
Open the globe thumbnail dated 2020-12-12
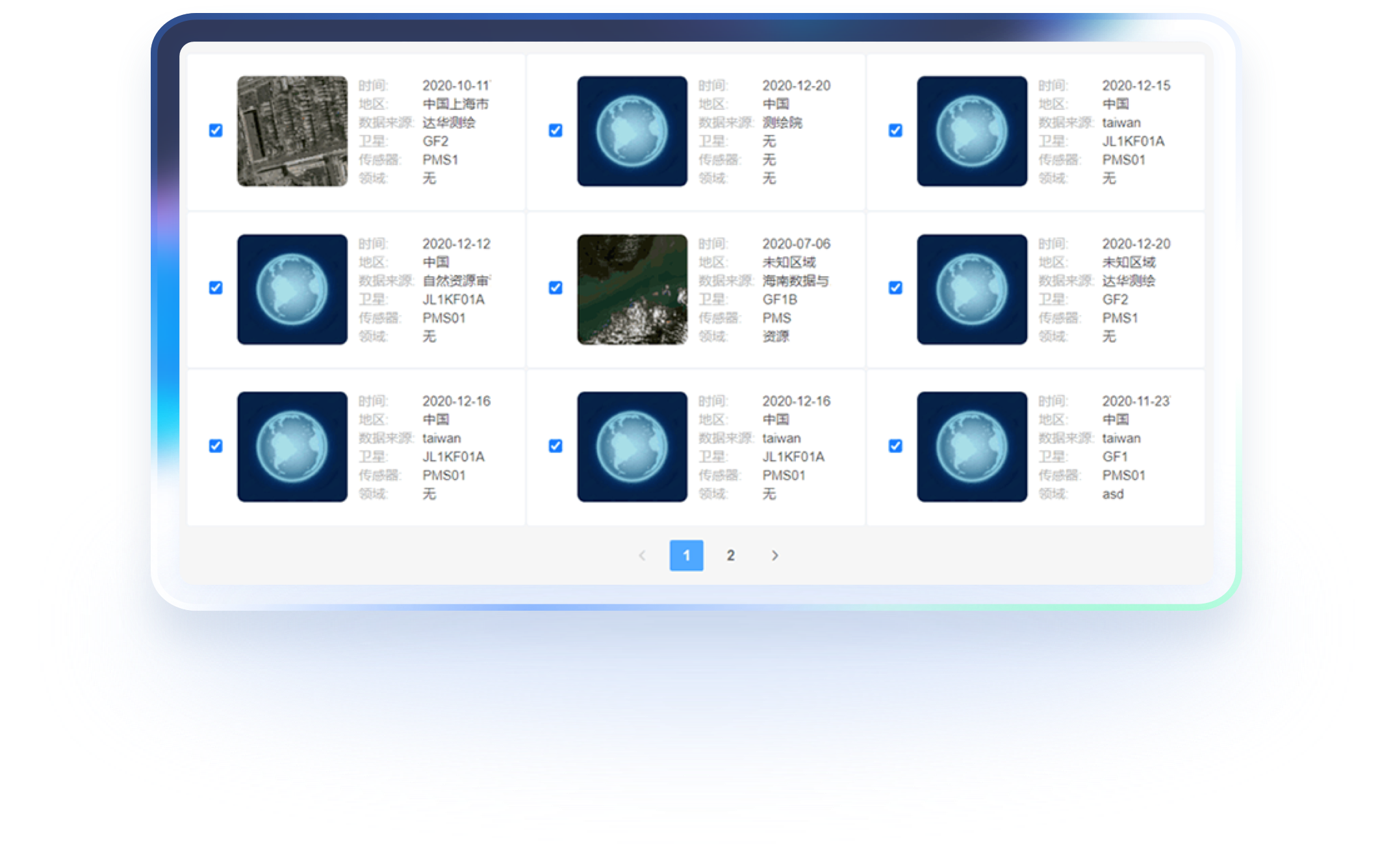coord(292,289)
